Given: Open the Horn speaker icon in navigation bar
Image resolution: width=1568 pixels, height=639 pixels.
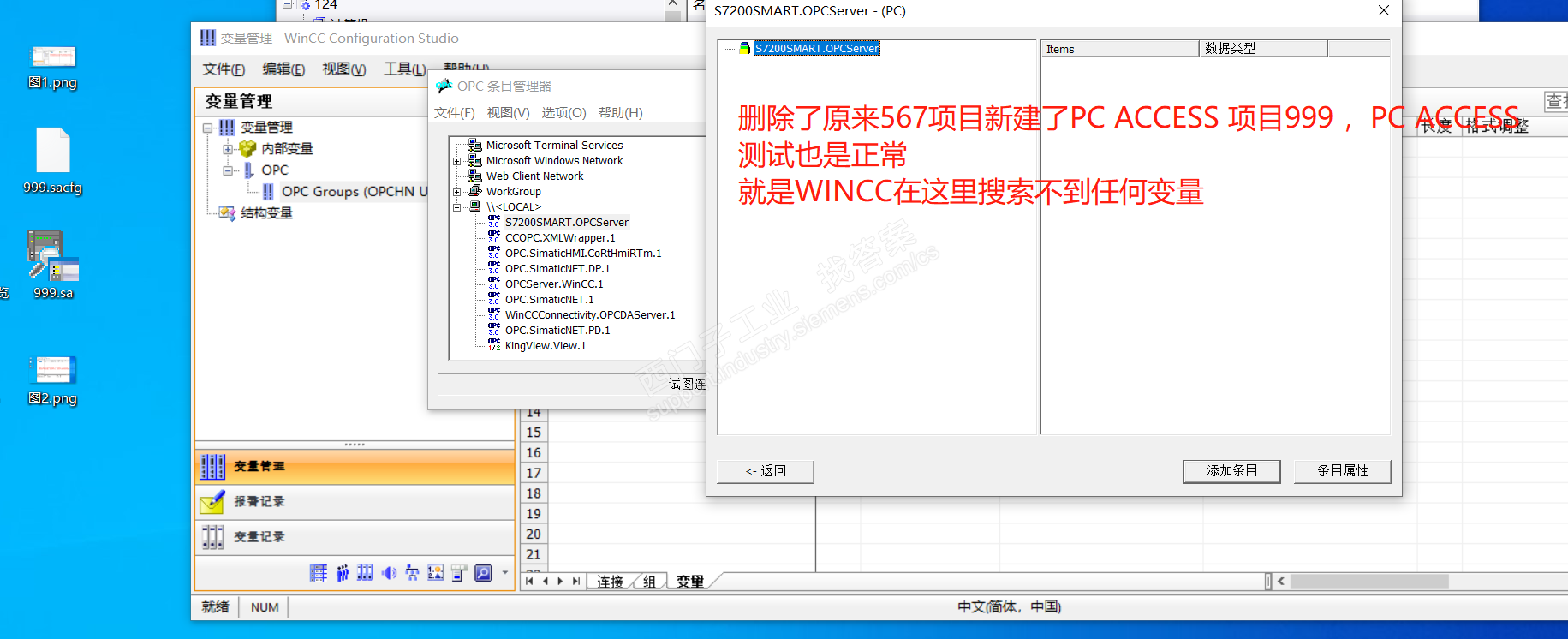Looking at the screenshot, I should (x=389, y=573).
